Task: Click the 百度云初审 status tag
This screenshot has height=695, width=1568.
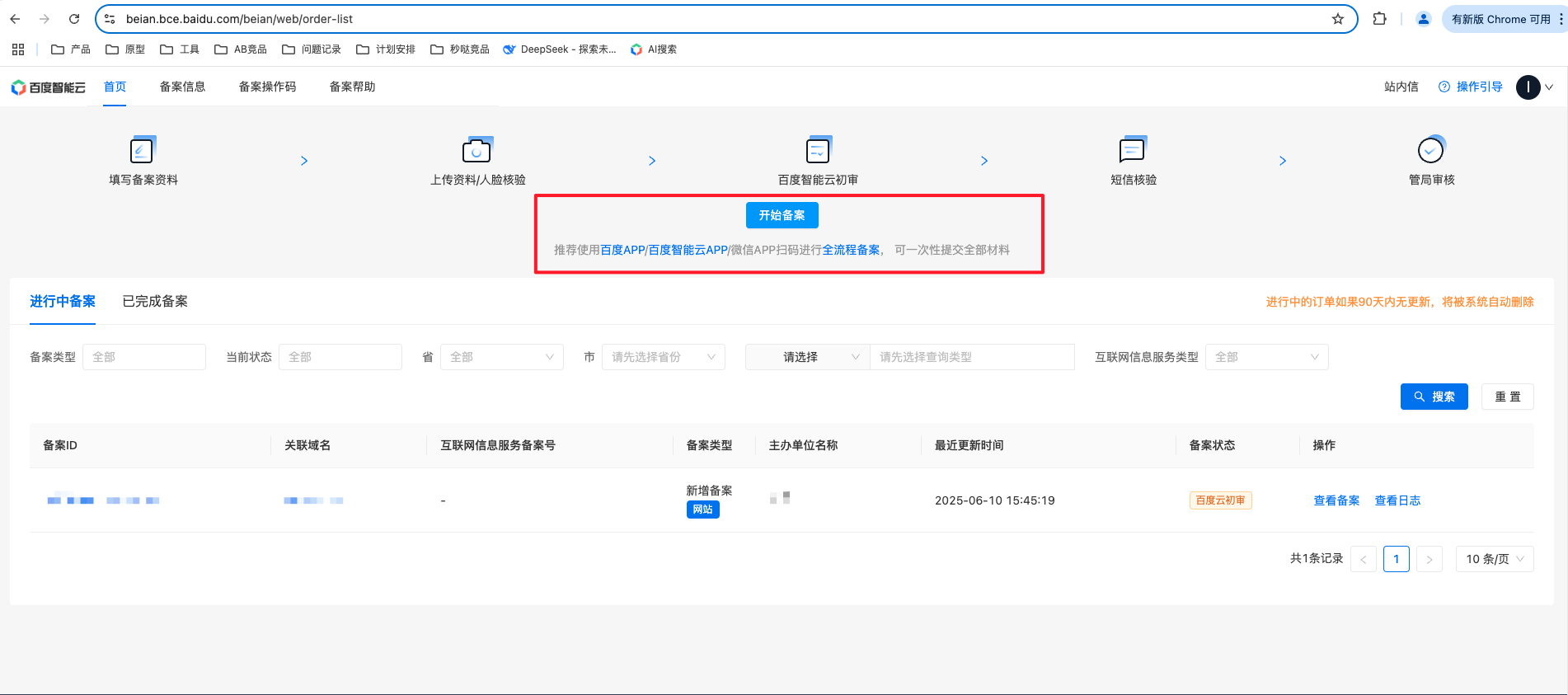Action: coord(1221,500)
